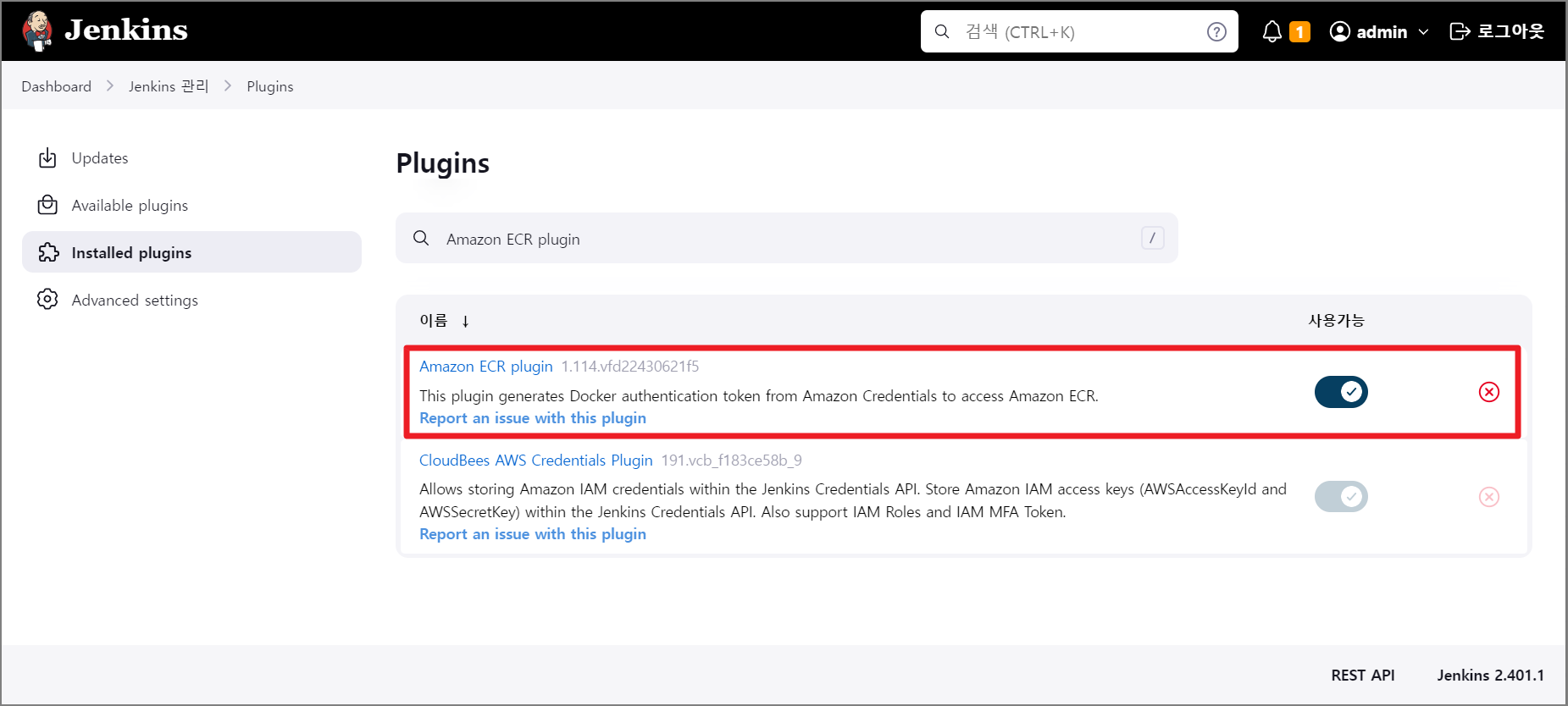Click the CloudBees plugin description text
The image size is (1568, 706).
[x=853, y=500]
